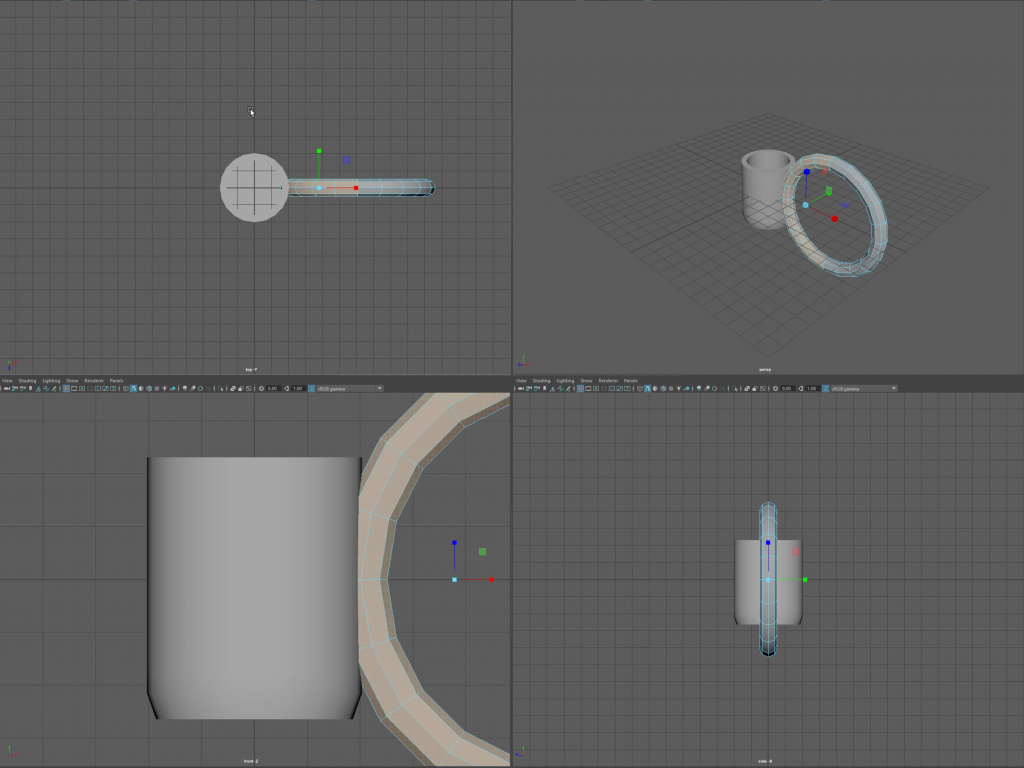Open camera bookmarks icon in front panel

tap(30, 388)
